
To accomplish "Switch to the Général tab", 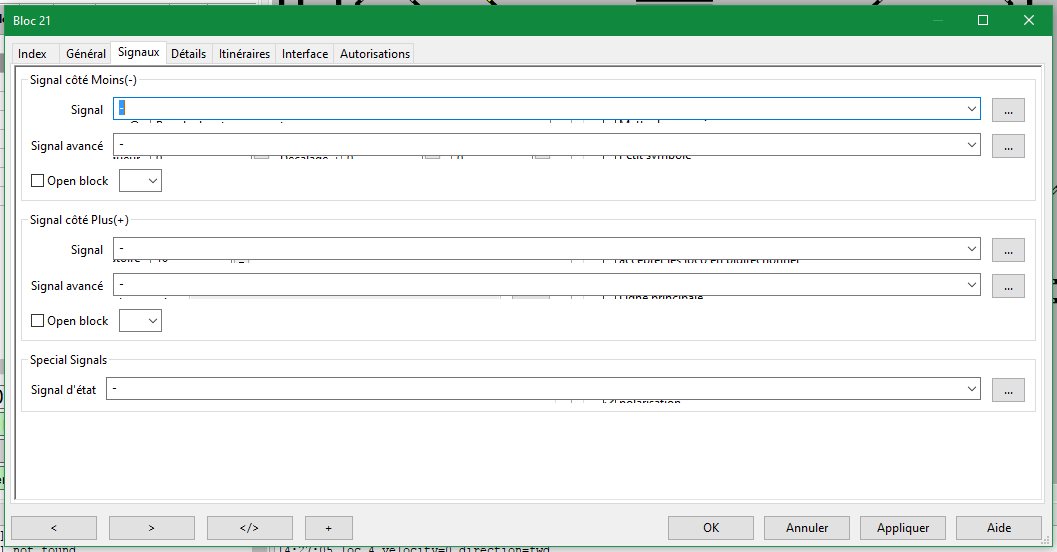I will [x=86, y=54].
